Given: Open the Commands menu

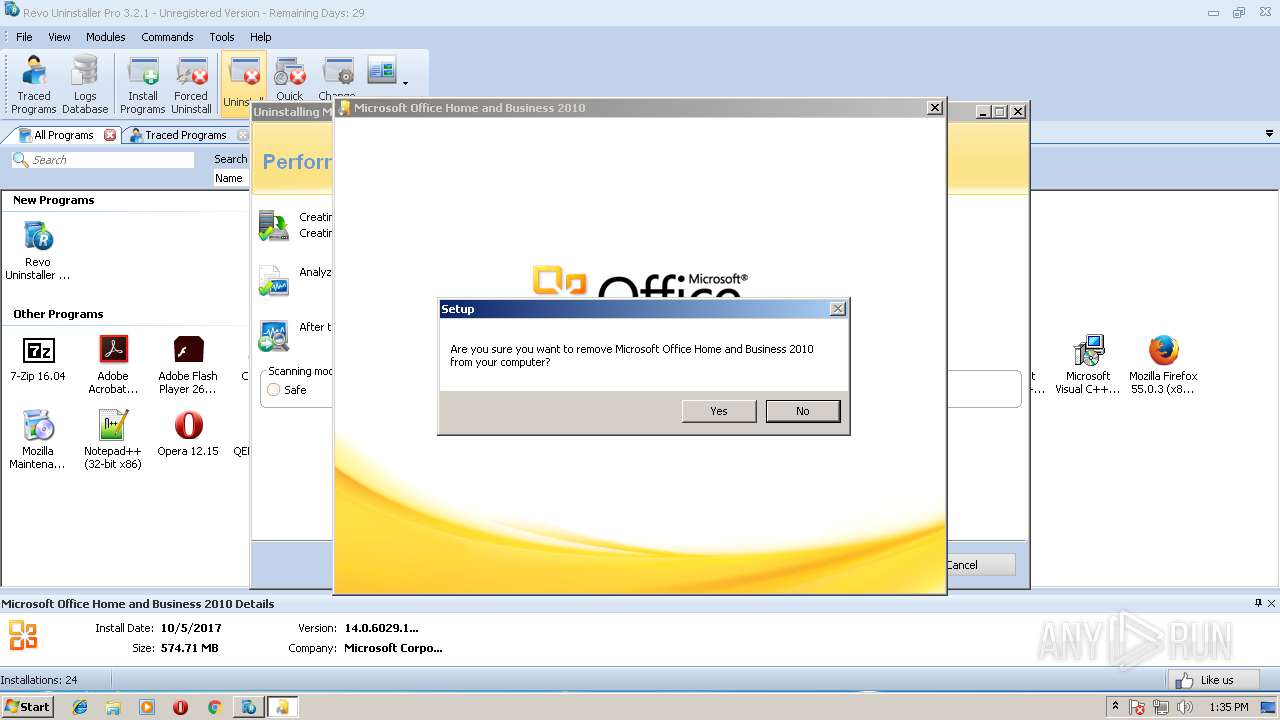Looking at the screenshot, I should click(x=167, y=37).
